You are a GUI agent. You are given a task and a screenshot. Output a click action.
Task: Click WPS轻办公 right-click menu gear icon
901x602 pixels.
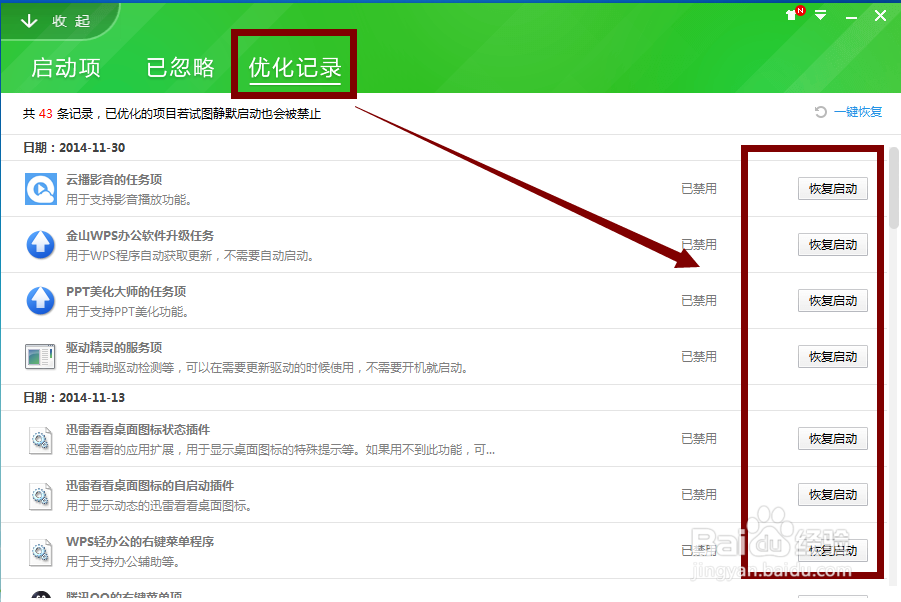click(x=40, y=553)
